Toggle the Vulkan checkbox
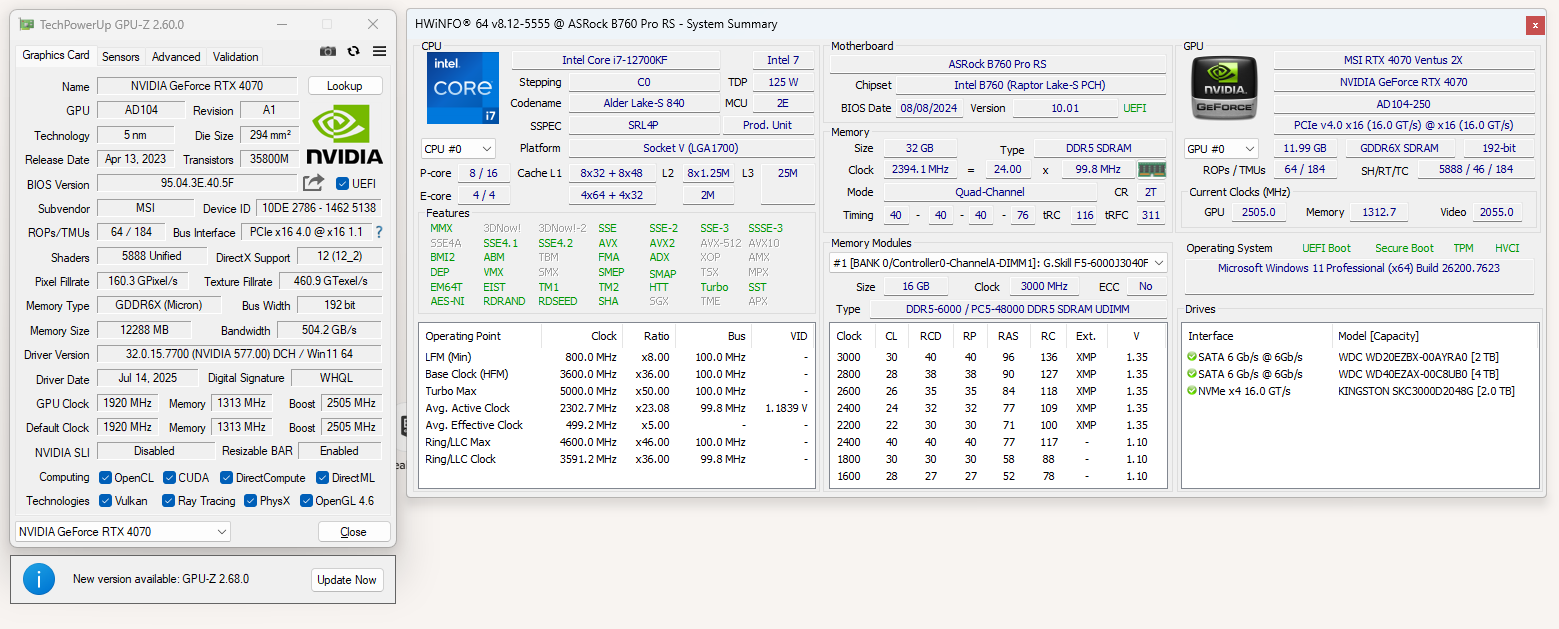This screenshot has height=629, width=1559. [x=104, y=501]
